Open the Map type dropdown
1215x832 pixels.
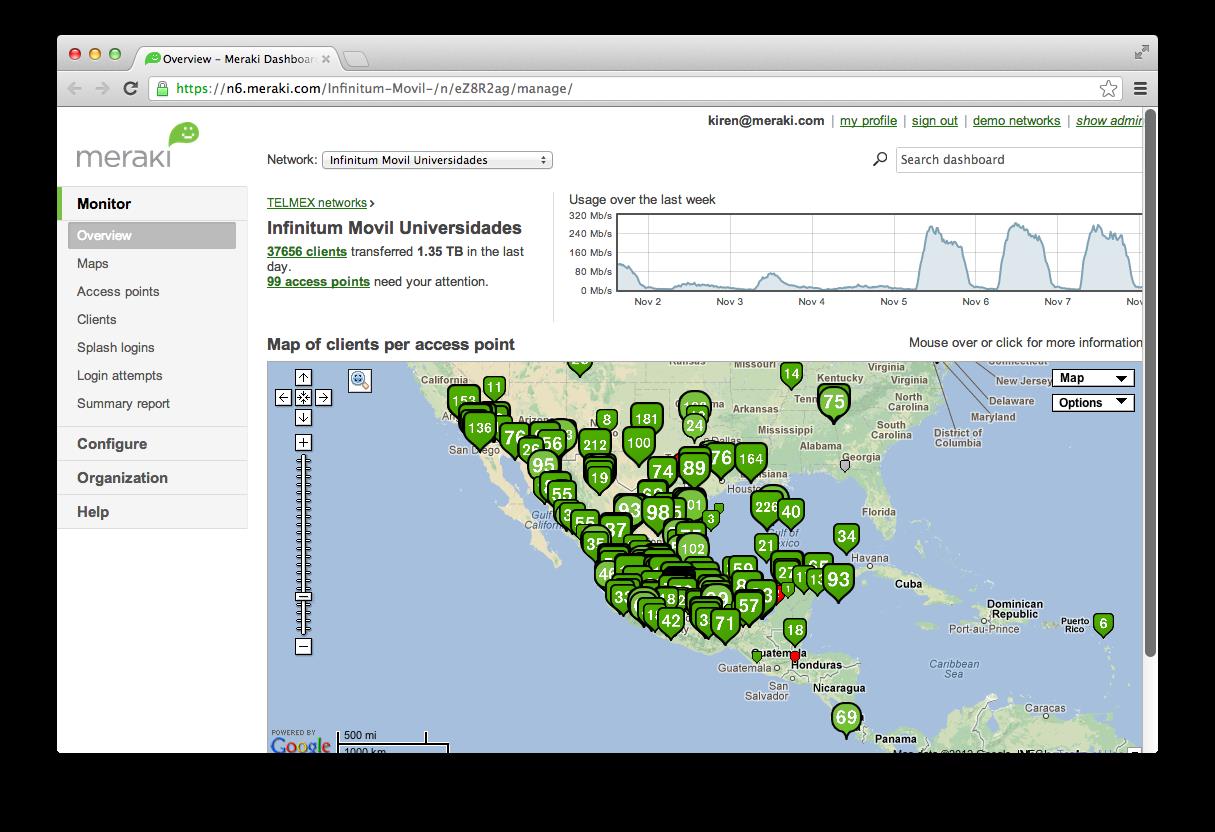[x=1093, y=378]
